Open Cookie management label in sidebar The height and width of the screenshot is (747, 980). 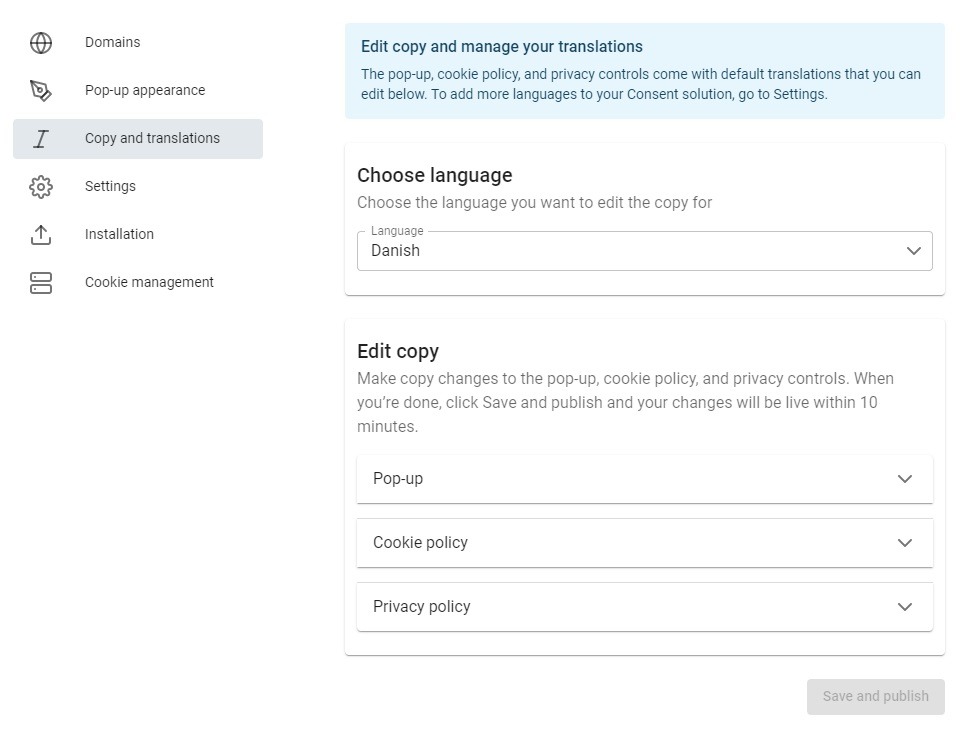[x=149, y=283]
